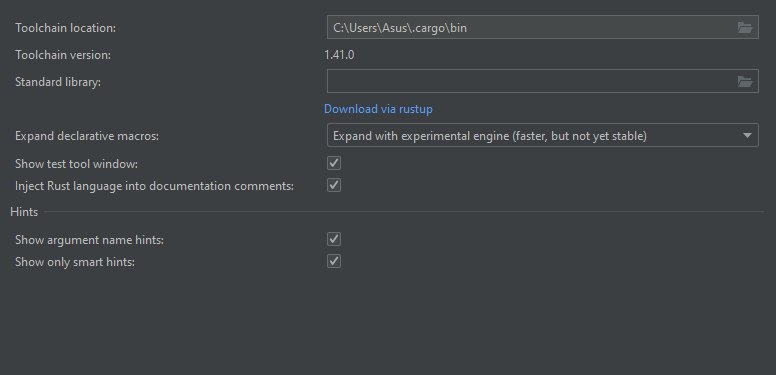Click the 'Show only smart hints:' label
The image size is (776, 375).
75,262
